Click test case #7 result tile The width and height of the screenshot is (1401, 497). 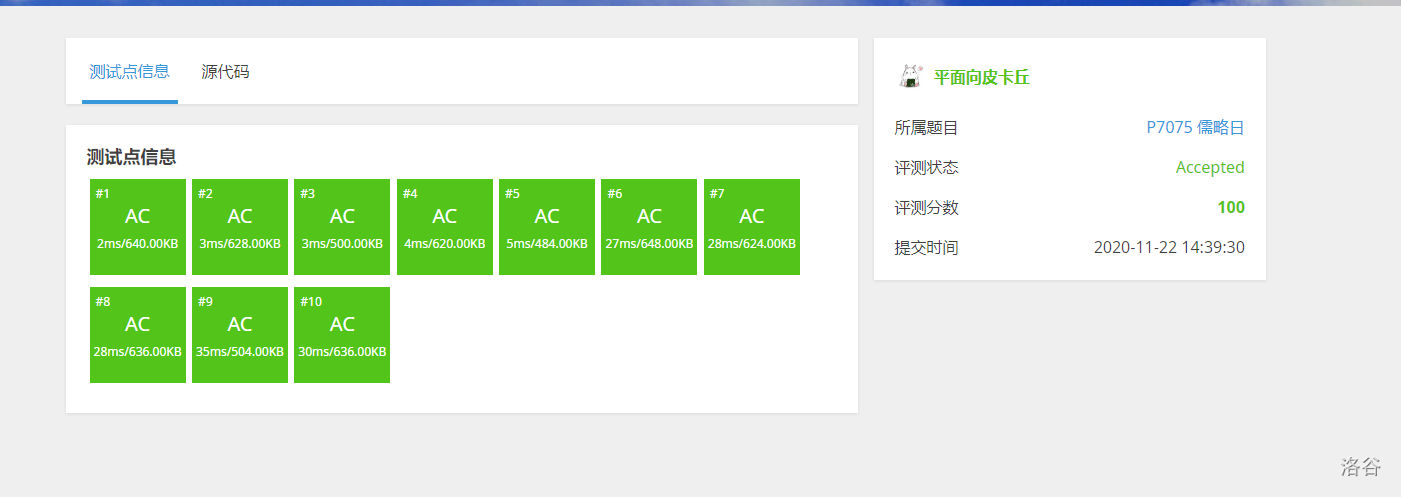pos(752,227)
